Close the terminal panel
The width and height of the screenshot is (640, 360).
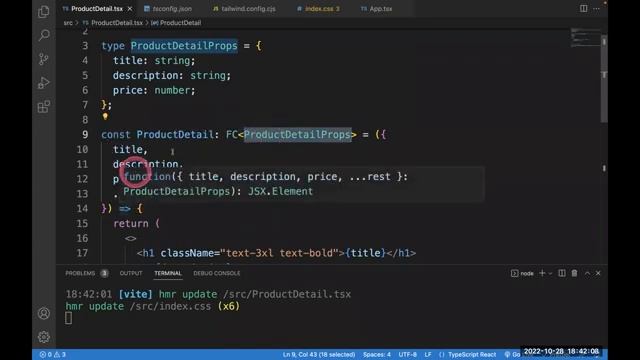tap(598, 273)
